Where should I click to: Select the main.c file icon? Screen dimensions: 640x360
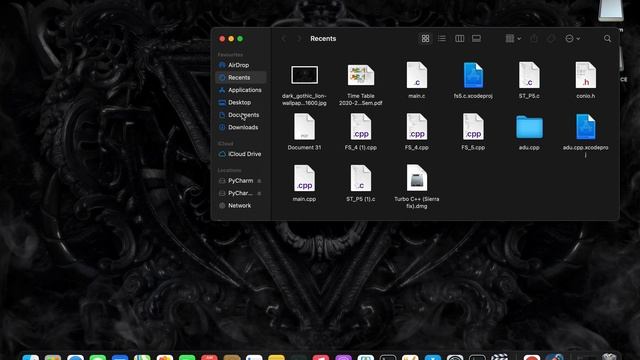[417, 75]
